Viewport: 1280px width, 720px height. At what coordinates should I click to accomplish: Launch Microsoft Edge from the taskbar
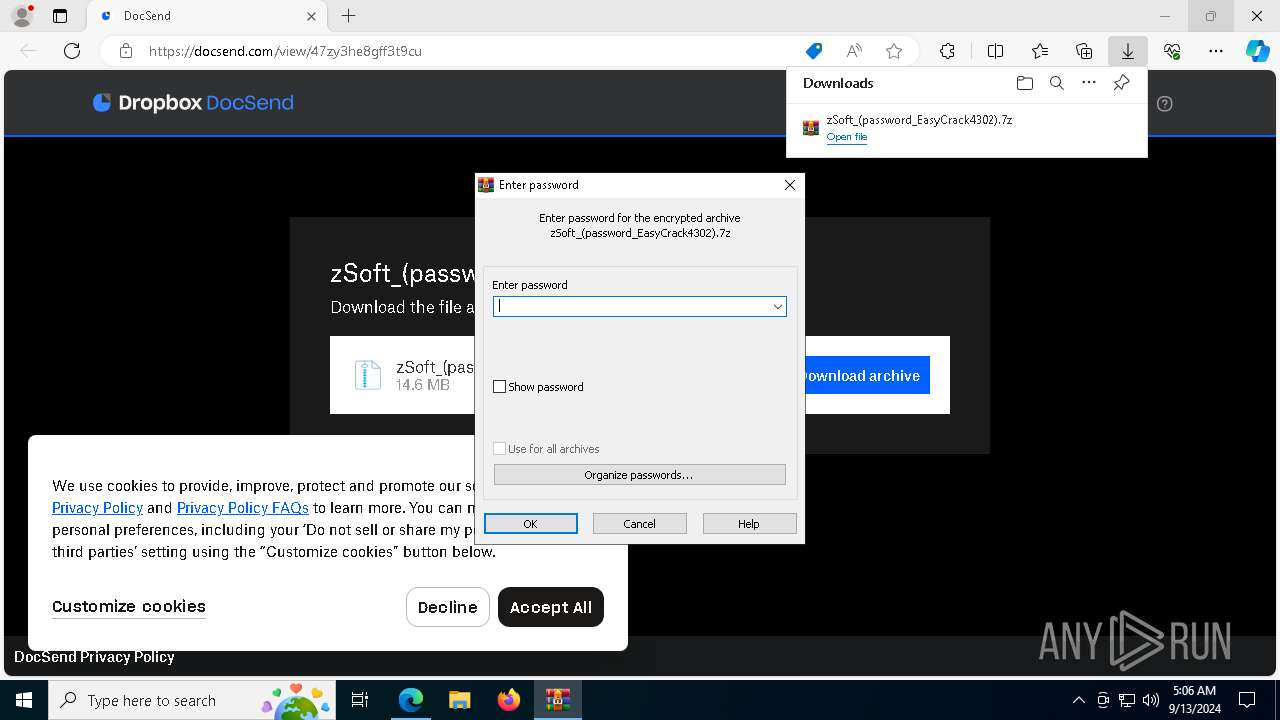tap(411, 701)
